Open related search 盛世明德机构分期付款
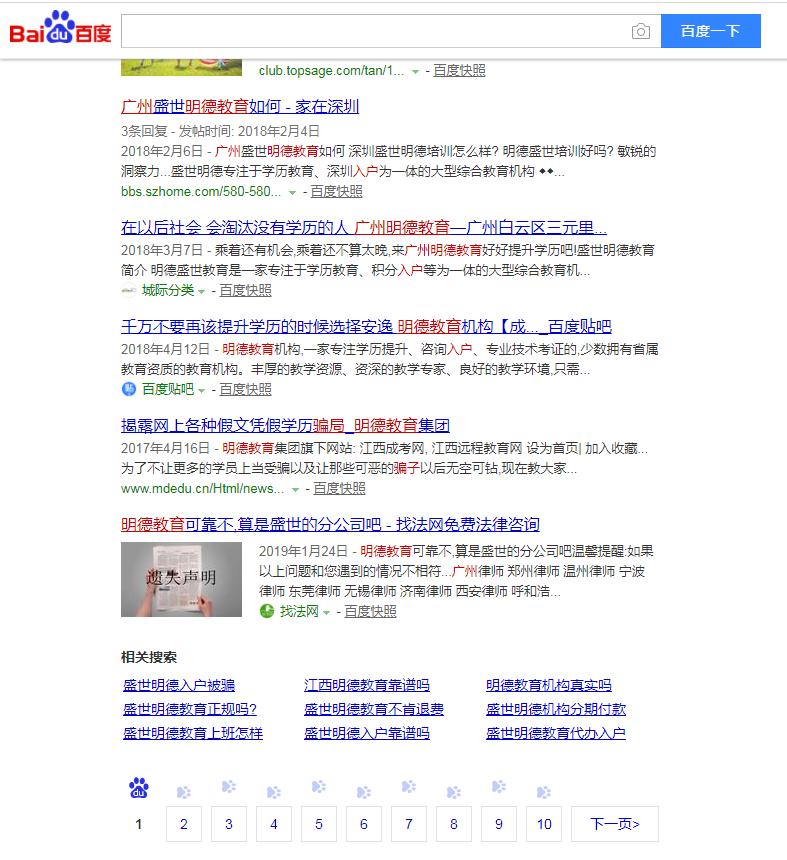787x860 pixels. (x=556, y=709)
